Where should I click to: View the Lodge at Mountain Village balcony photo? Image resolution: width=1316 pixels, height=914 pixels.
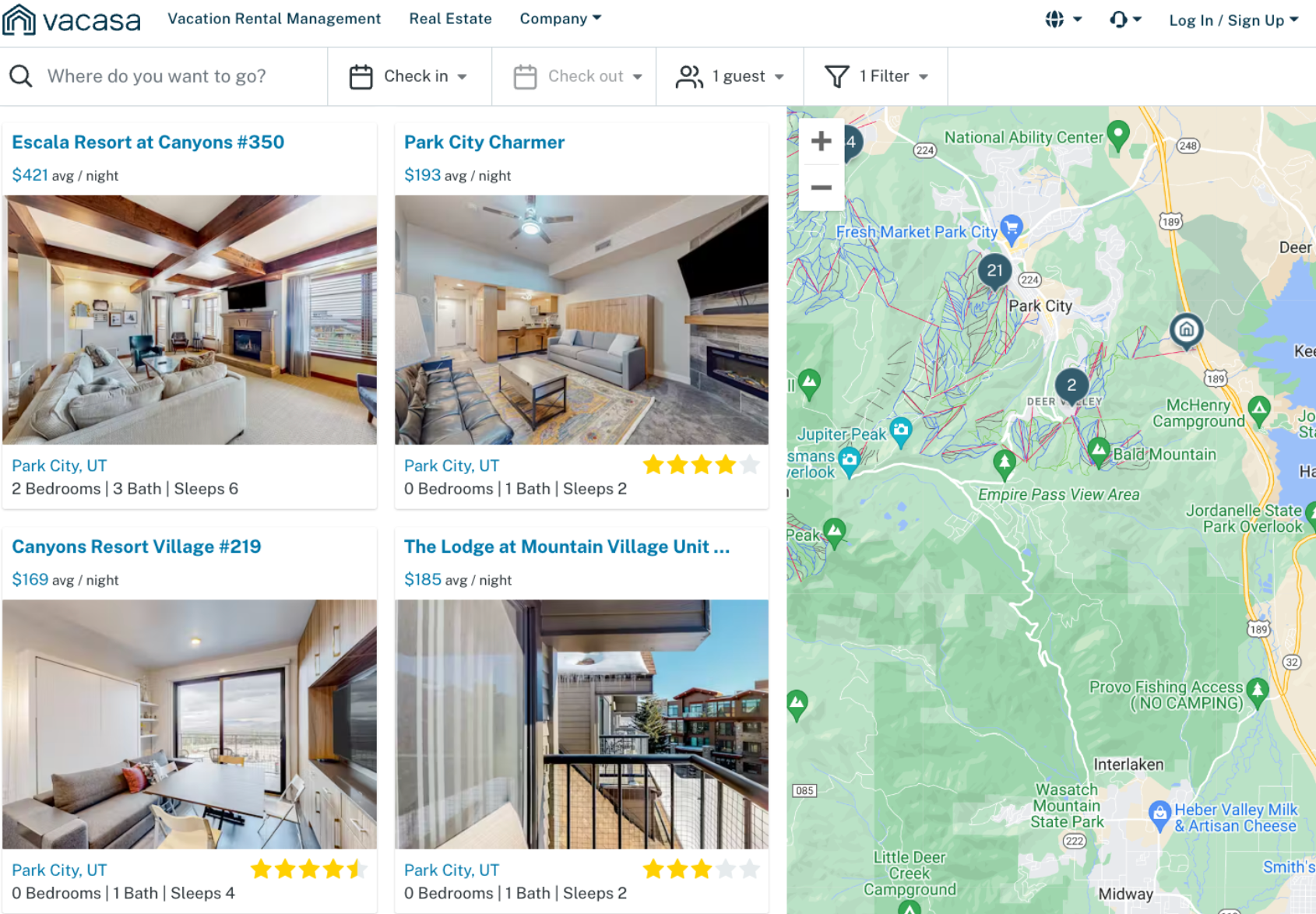(x=582, y=724)
